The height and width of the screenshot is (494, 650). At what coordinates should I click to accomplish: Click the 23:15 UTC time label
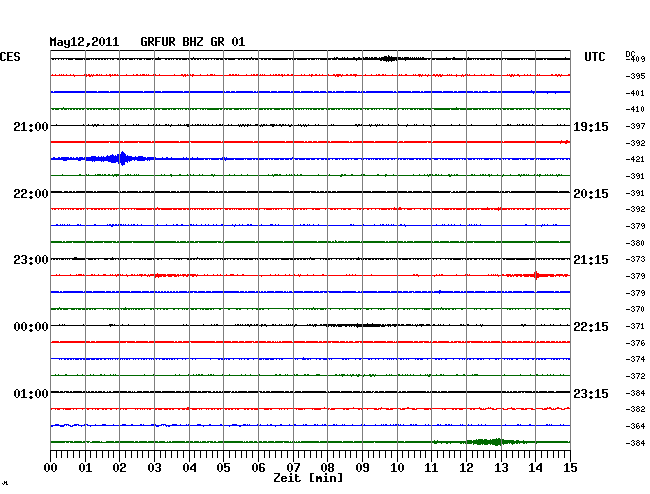click(x=591, y=393)
